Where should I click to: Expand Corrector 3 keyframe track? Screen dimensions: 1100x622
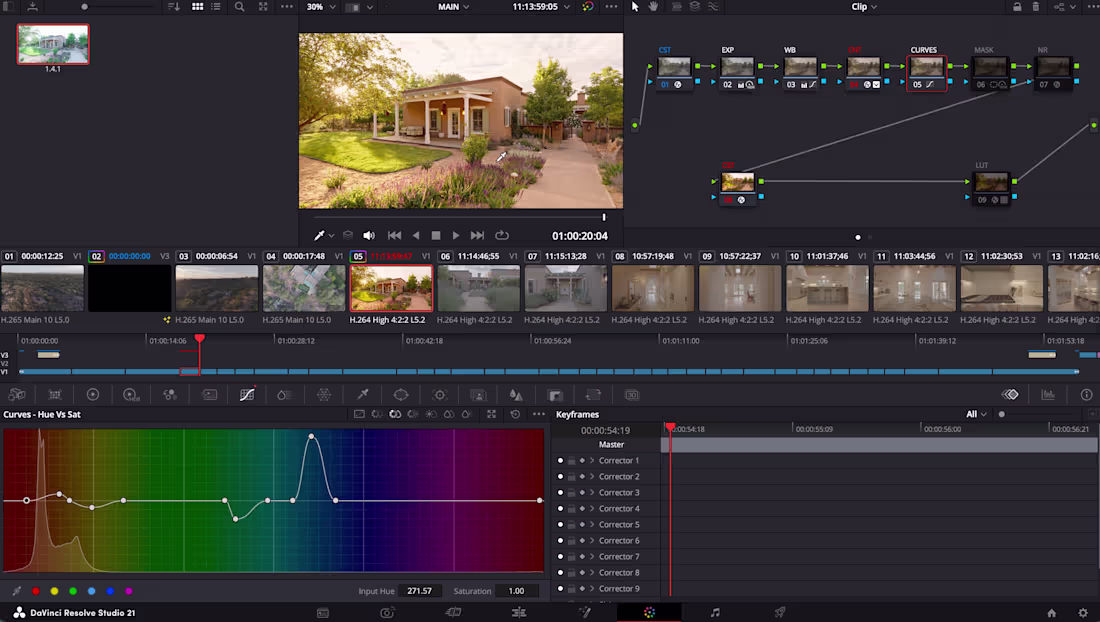(592, 493)
